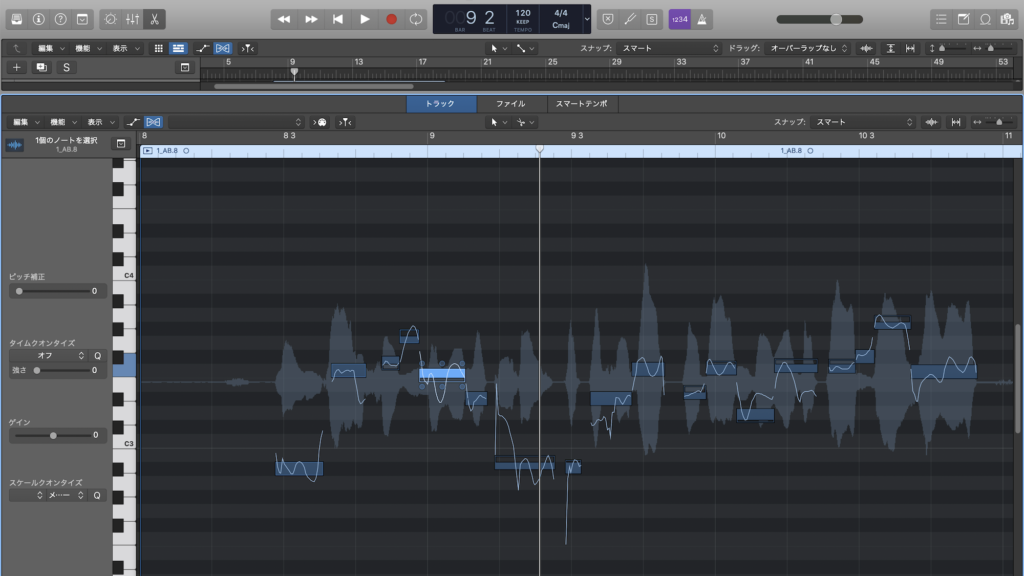Screen dimensions: 1024x576
Task: Switch tracks area to grid view button
Action: [x=158, y=48]
